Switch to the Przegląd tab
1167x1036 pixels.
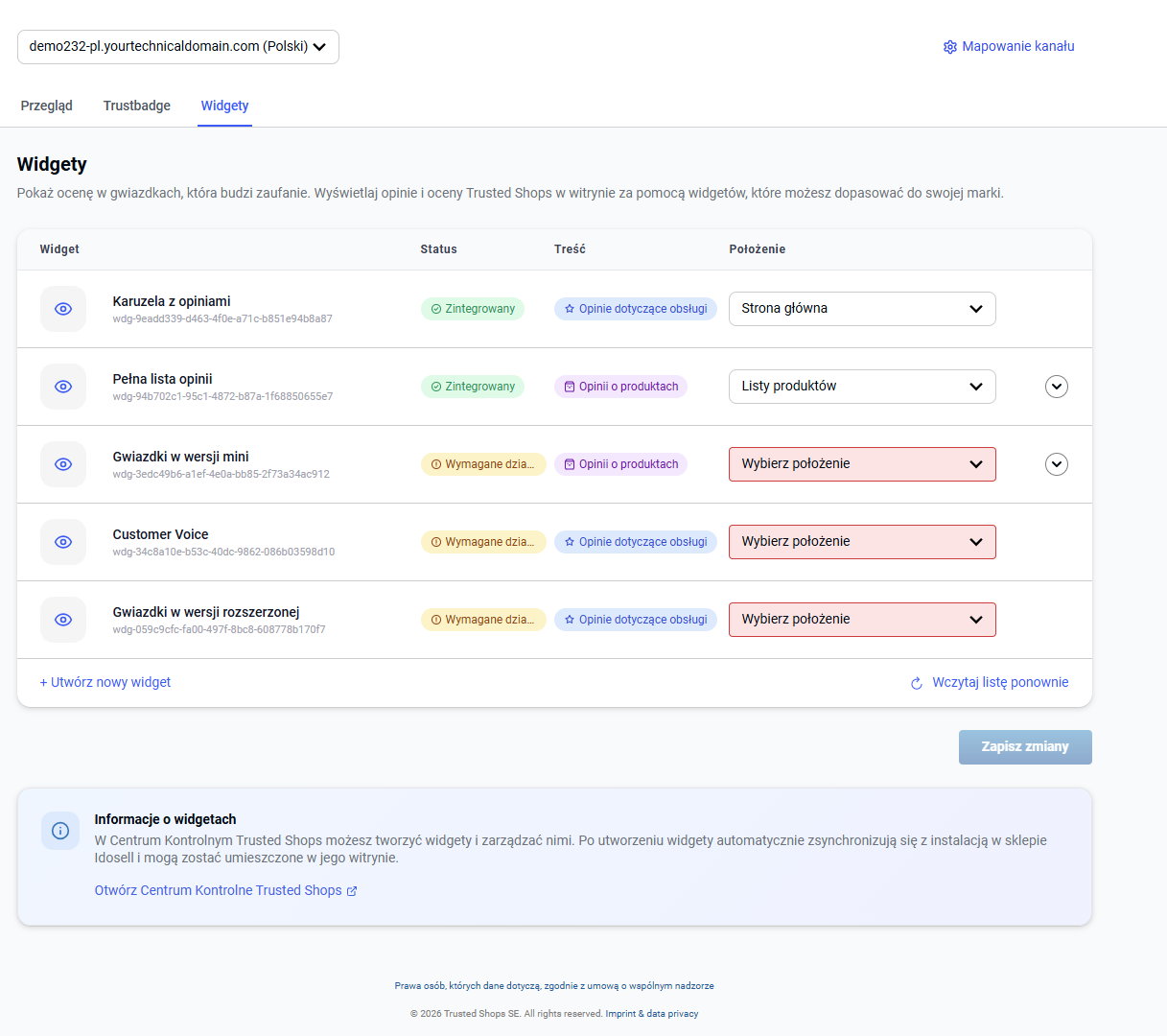tap(47, 106)
